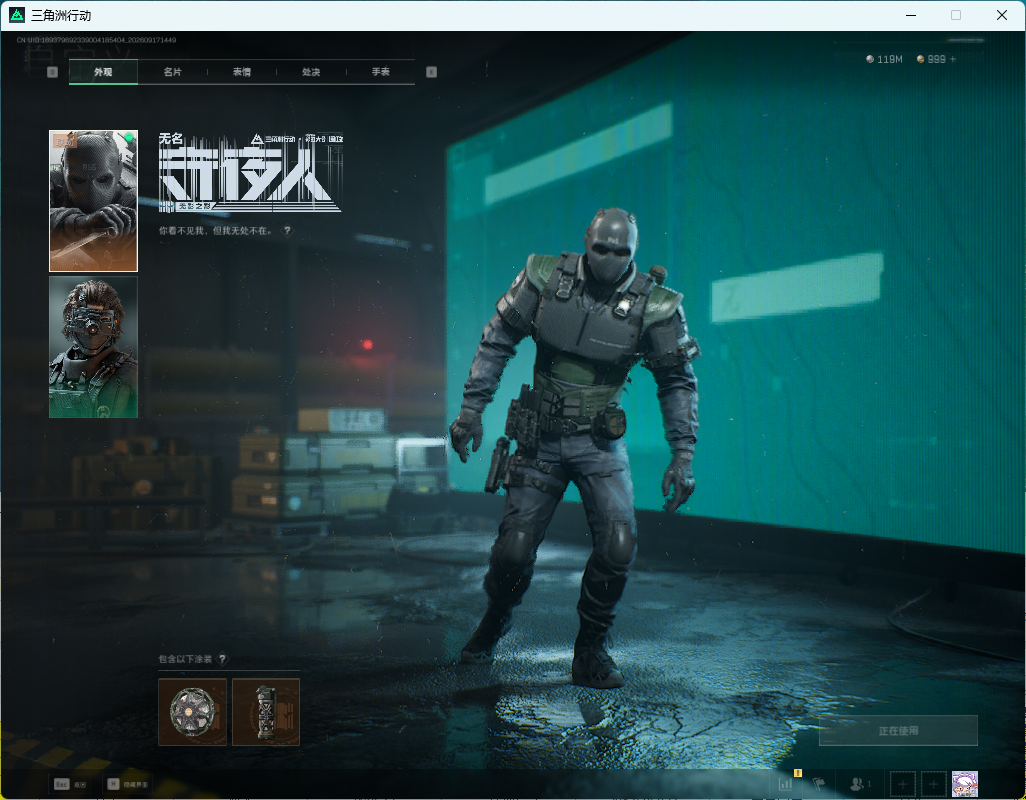1026x800 pixels.
Task: Open the player avatar in bottom bar
Action: (964, 784)
